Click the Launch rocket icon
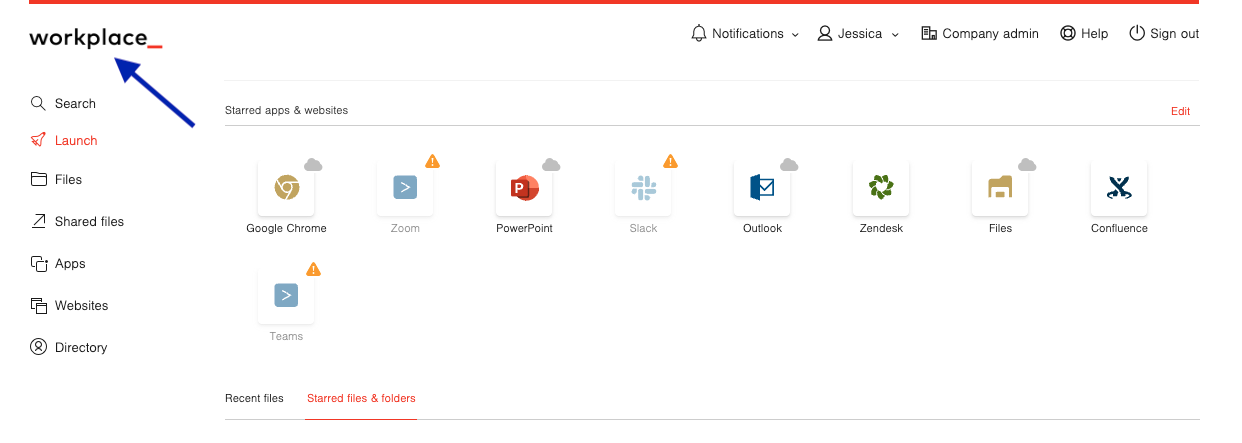The height and width of the screenshot is (443, 1242). tap(39, 140)
